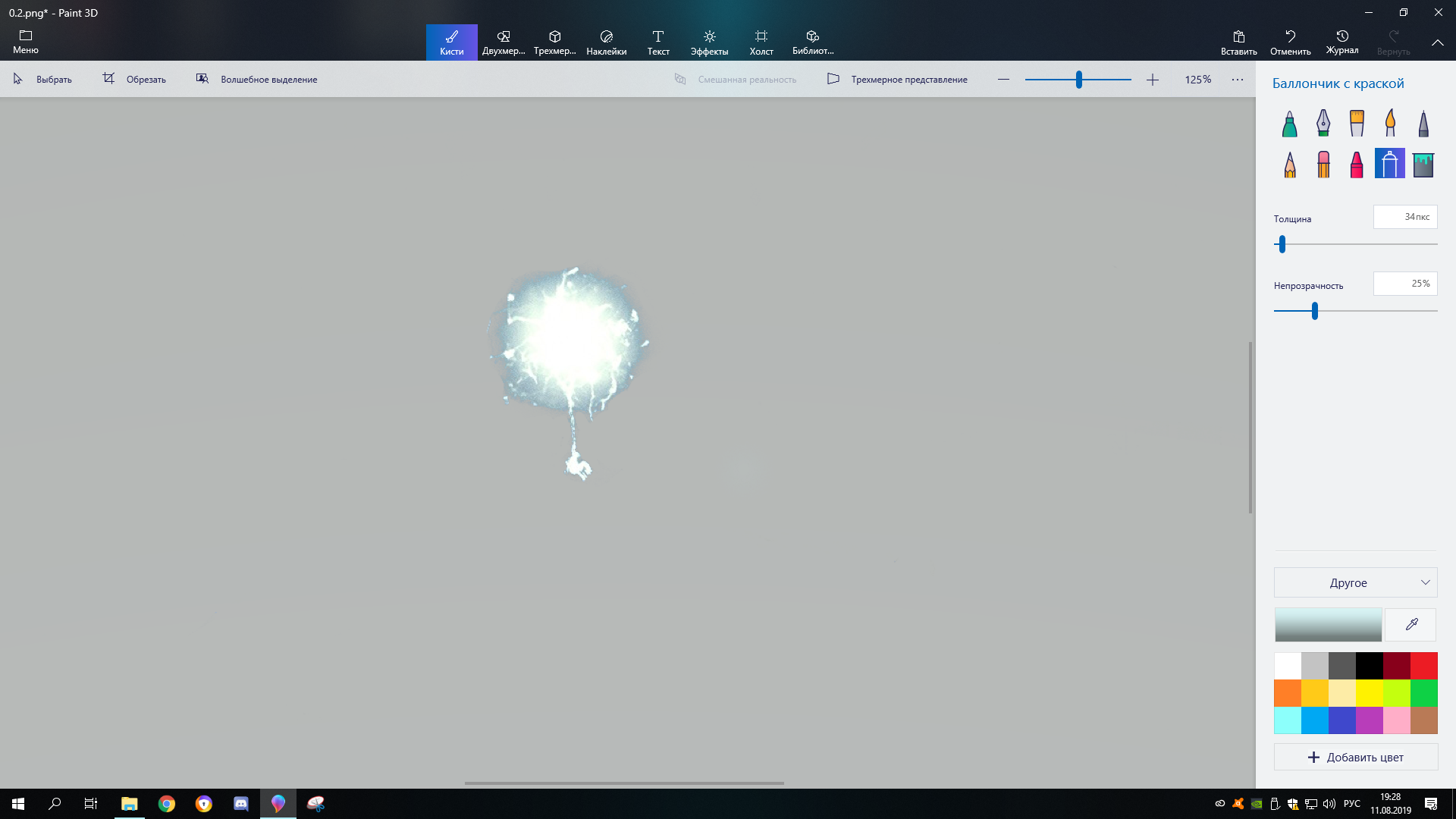Open File Explorer from the taskbar

click(130, 804)
